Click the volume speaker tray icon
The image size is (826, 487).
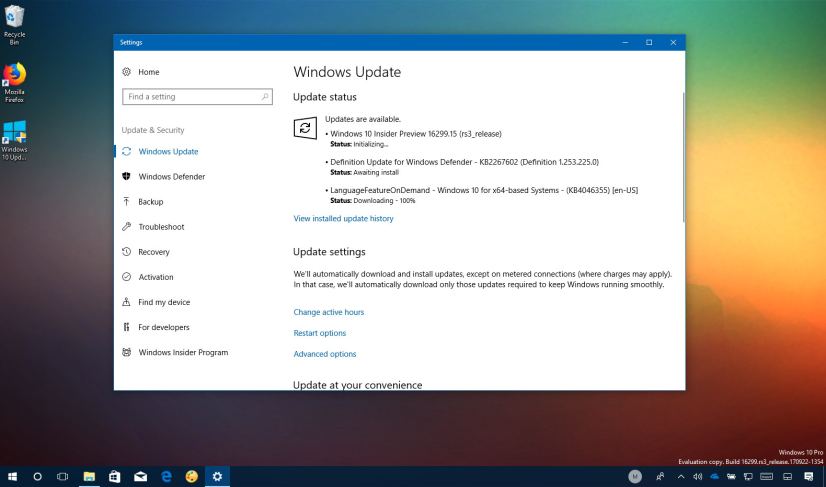(x=698, y=476)
